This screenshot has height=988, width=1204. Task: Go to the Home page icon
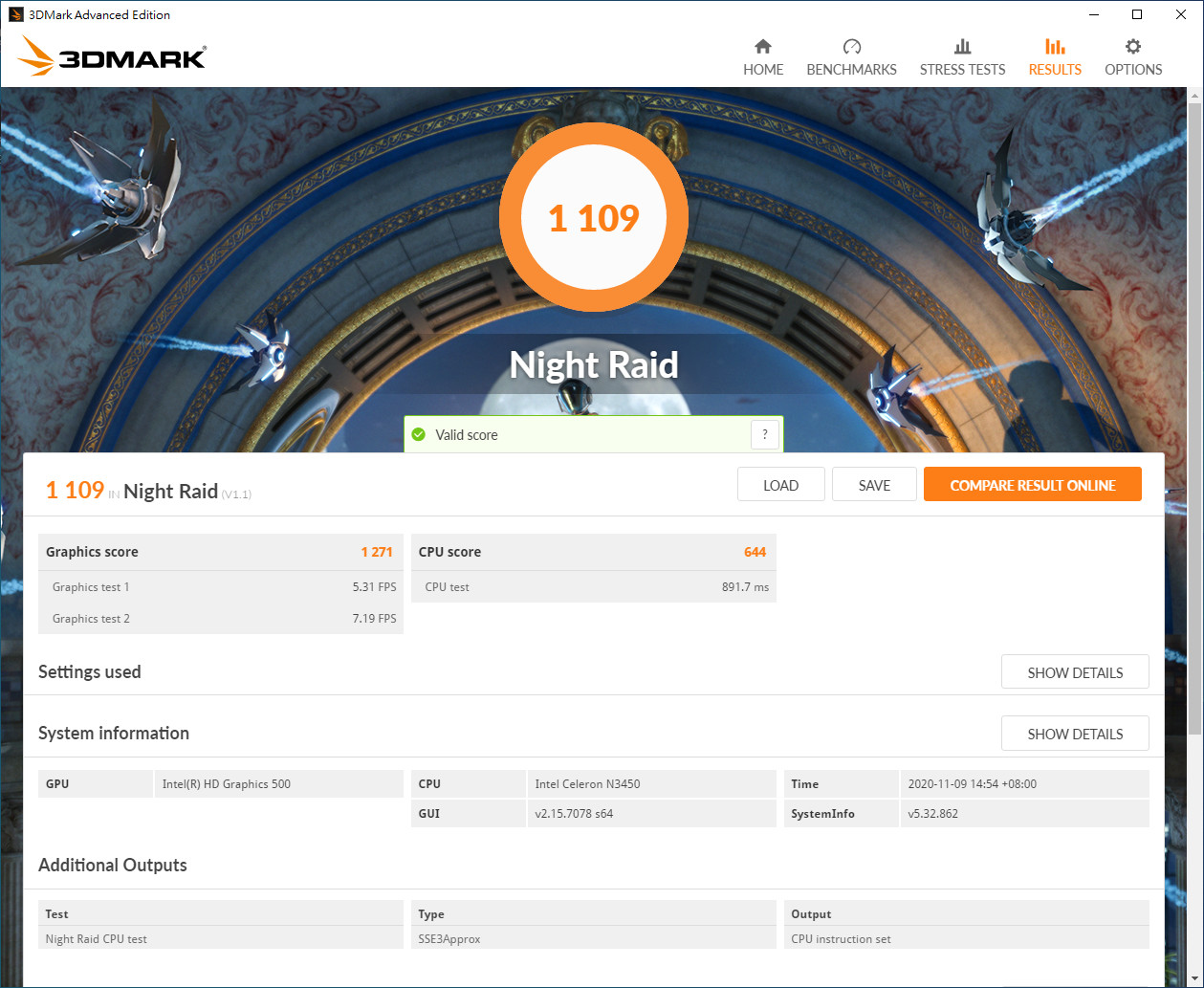click(762, 47)
